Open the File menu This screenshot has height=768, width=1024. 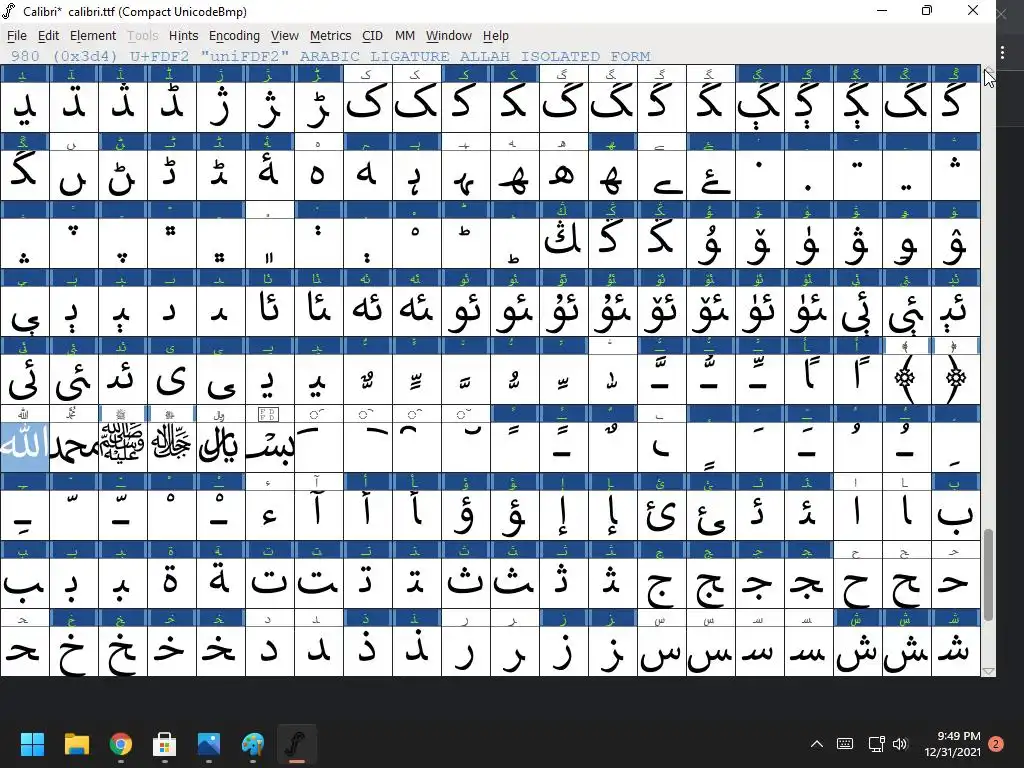click(x=17, y=36)
